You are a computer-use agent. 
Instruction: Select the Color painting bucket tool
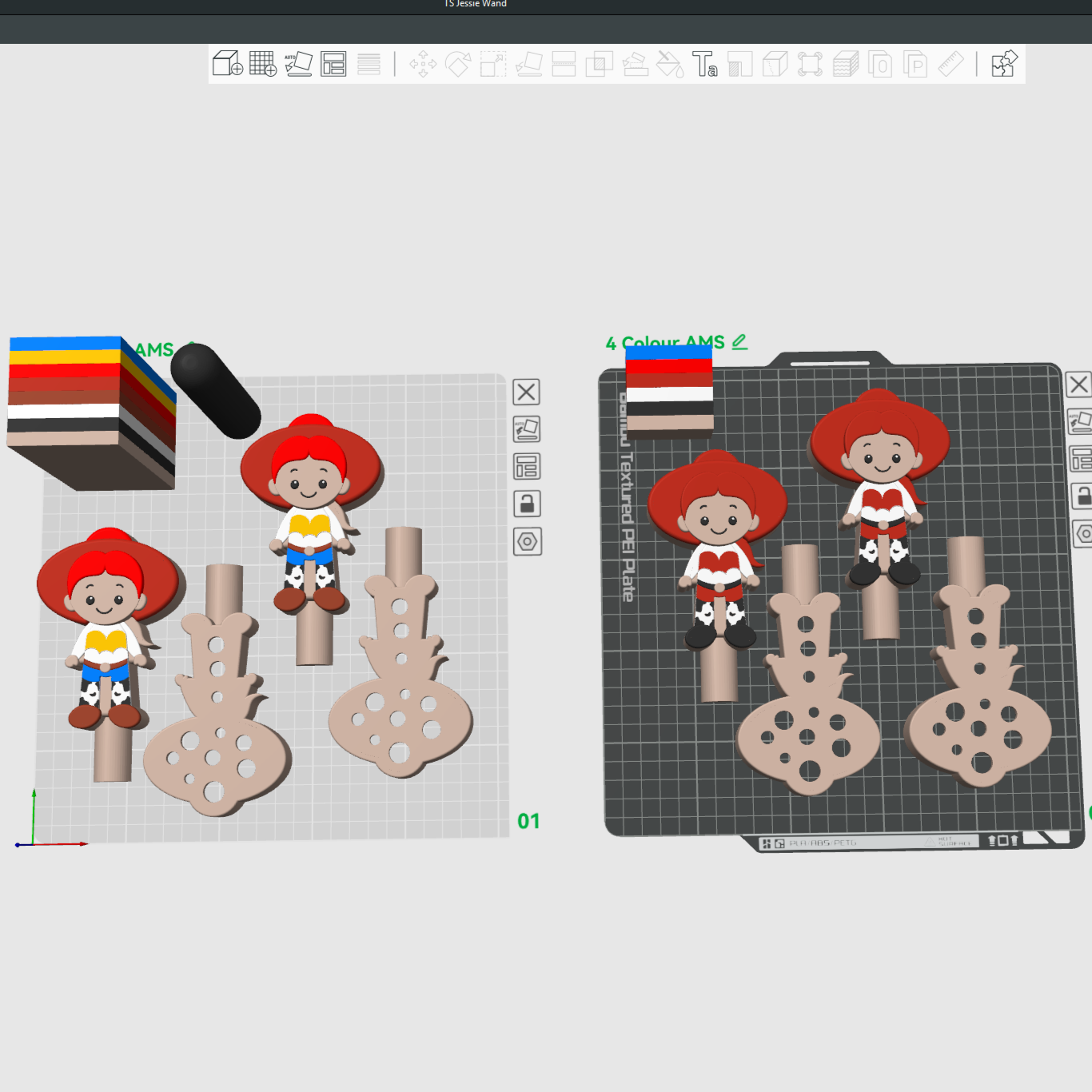point(670,63)
